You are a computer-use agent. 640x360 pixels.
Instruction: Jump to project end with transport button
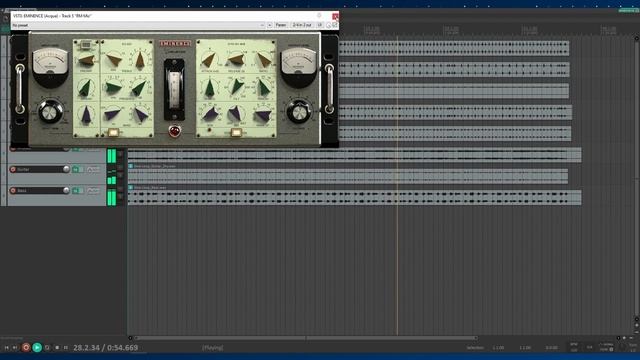(15, 347)
